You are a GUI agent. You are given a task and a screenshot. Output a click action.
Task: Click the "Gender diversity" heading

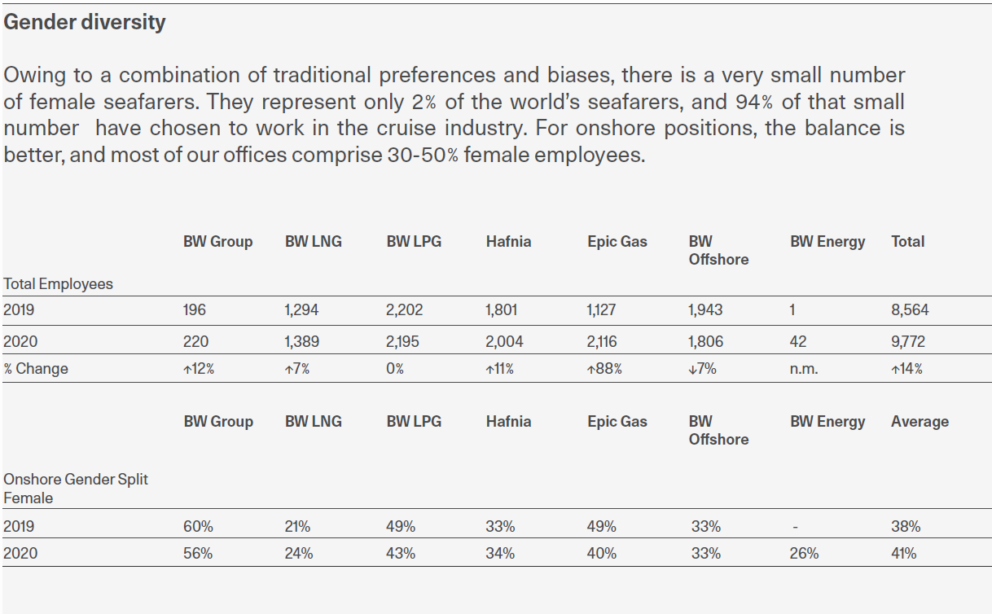tap(85, 22)
